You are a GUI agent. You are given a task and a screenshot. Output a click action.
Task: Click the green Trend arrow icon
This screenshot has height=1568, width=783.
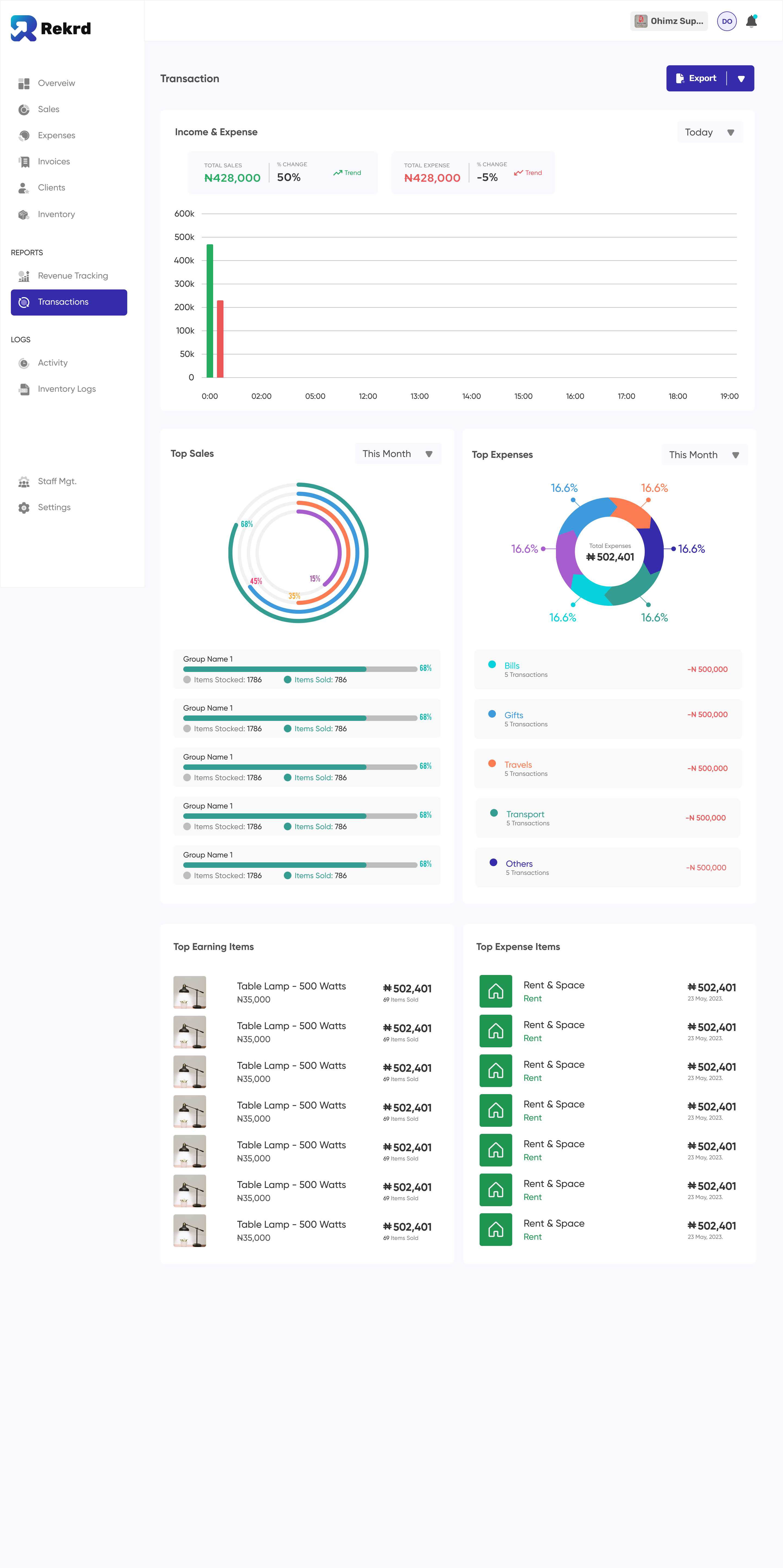[x=338, y=173]
